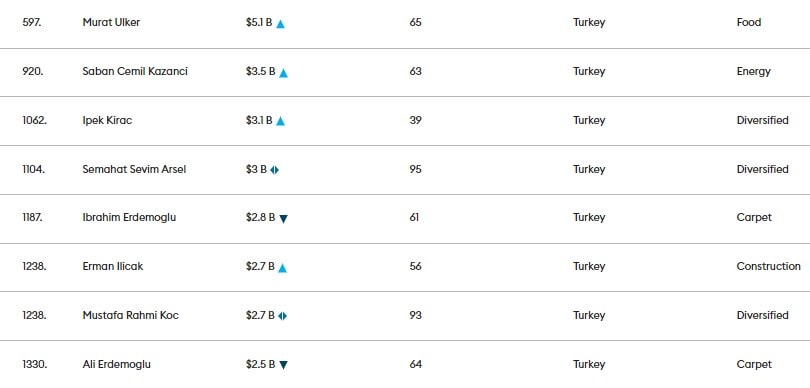The height and width of the screenshot is (388, 810).
Task: Click the up arrow in Erman Ilicak's row
Action: pyautogui.click(x=282, y=268)
